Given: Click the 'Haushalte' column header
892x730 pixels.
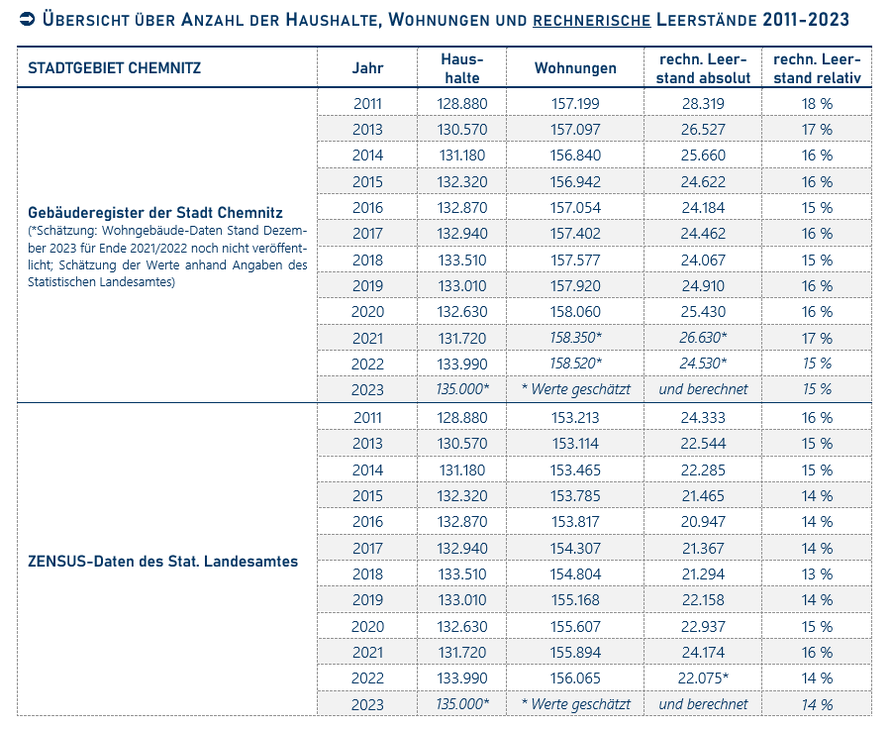Looking at the screenshot, I should (462, 68).
